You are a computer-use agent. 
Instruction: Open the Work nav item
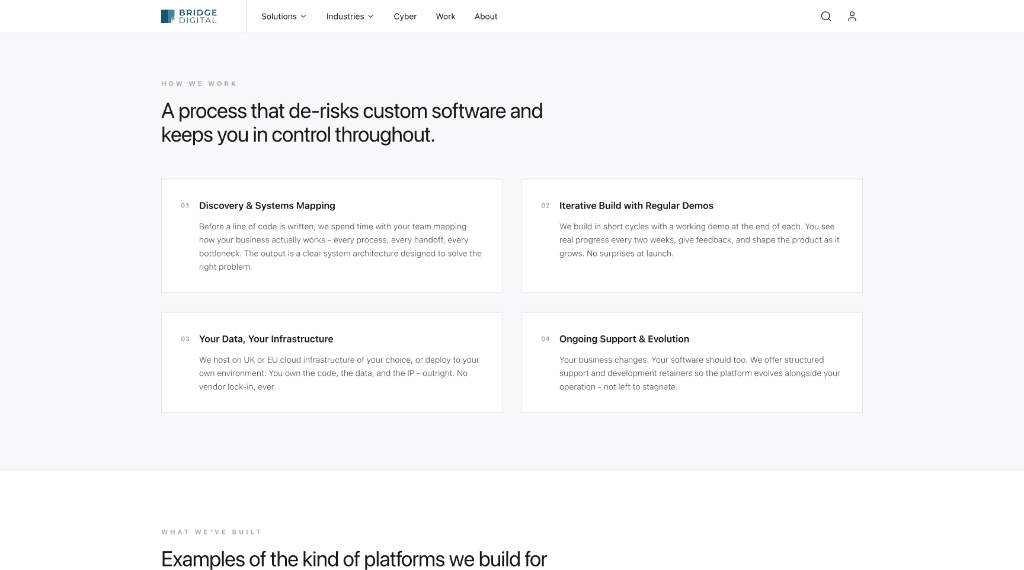[x=445, y=16]
